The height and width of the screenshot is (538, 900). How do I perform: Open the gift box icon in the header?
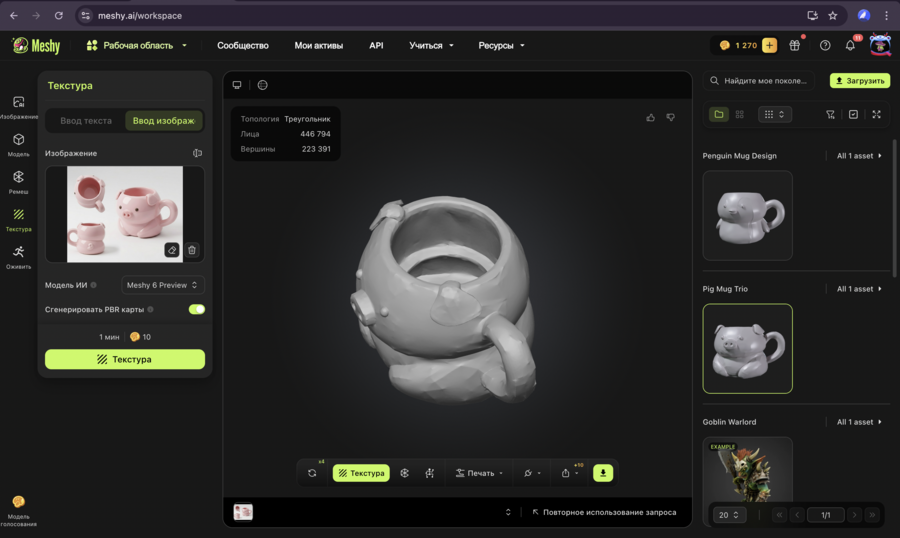pos(795,45)
